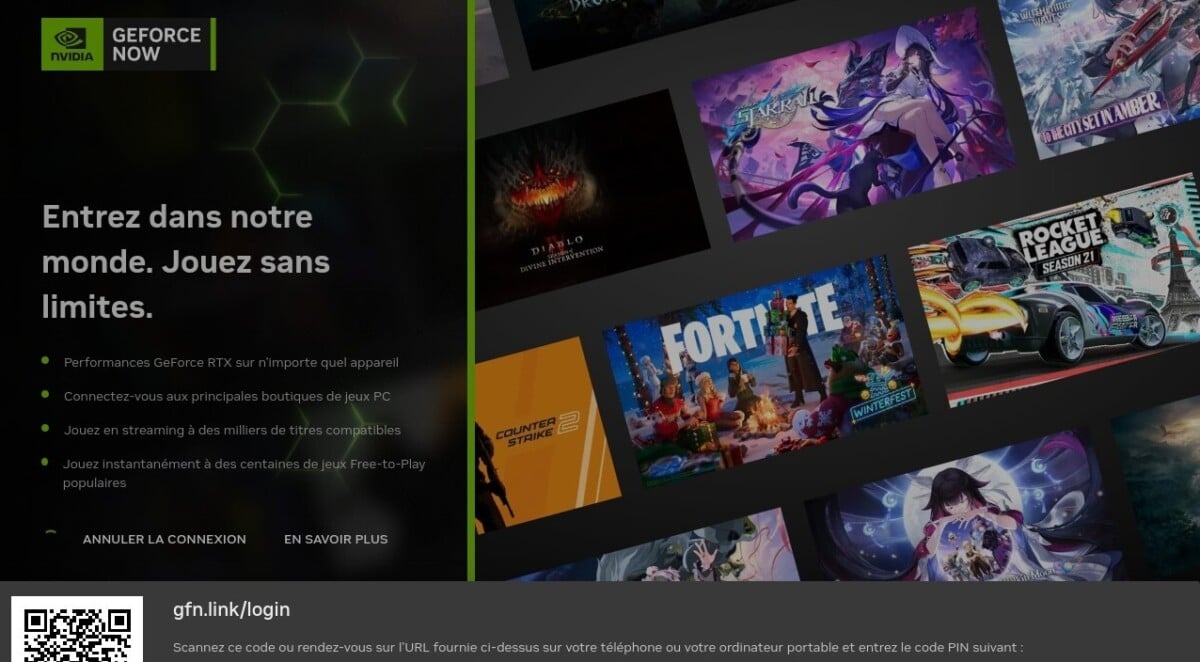Screen dimensions: 1200x662
Task: Click the Entrez dans notre monde headline
Action: click(185, 262)
